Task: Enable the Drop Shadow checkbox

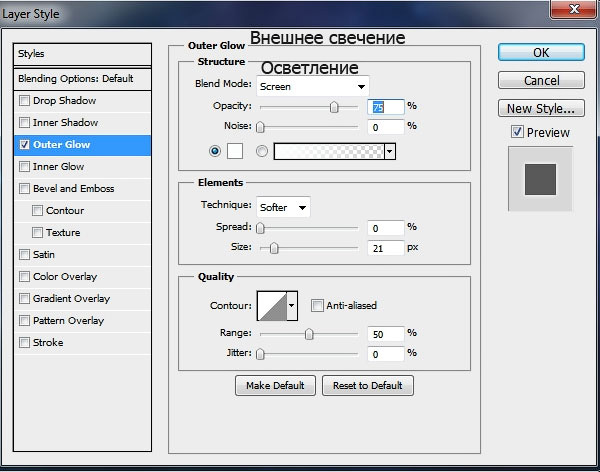Action: 25,101
